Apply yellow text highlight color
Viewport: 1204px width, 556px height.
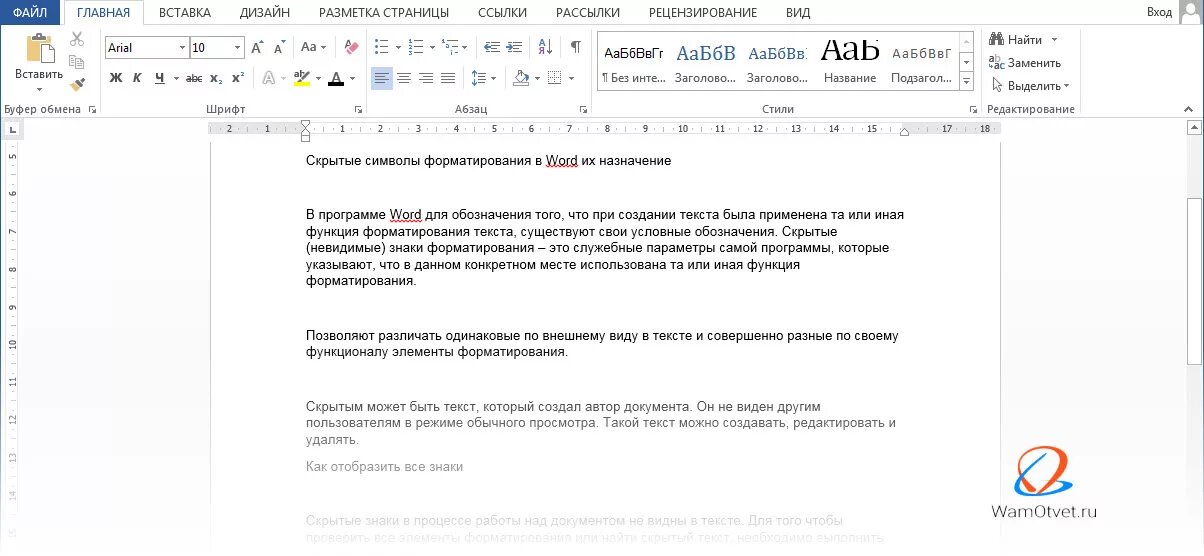(302, 78)
